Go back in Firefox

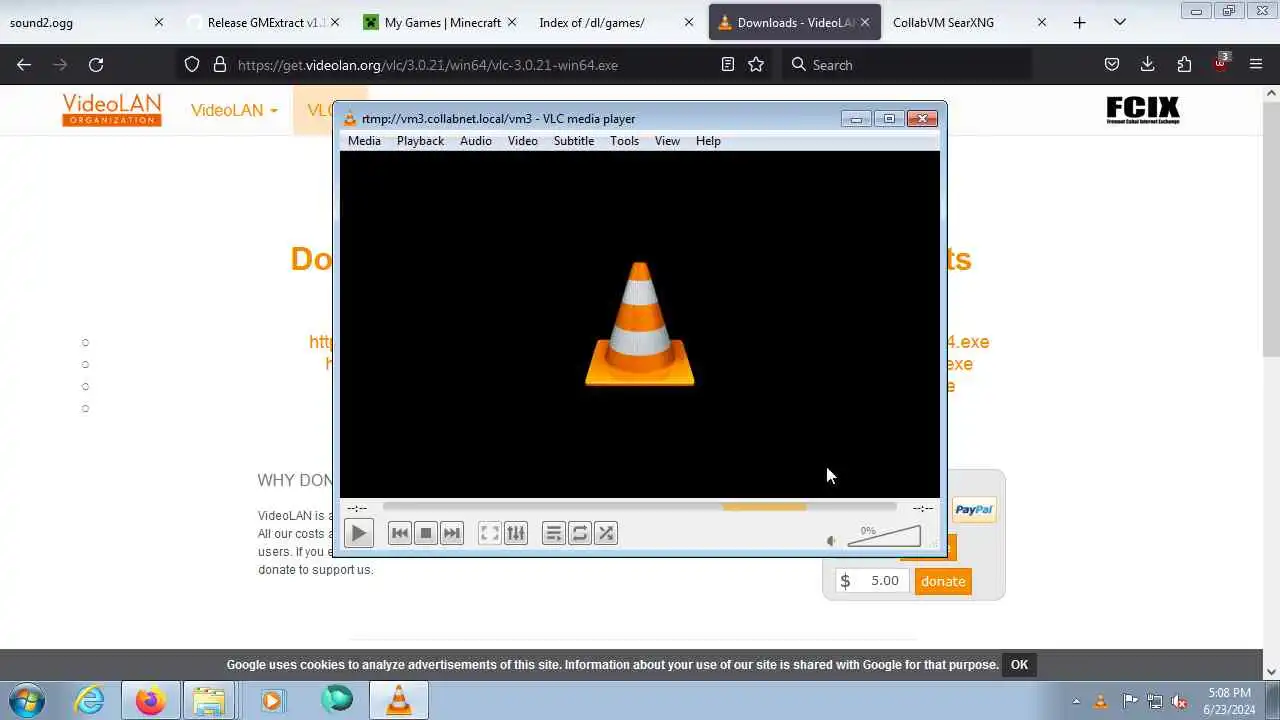(x=24, y=64)
